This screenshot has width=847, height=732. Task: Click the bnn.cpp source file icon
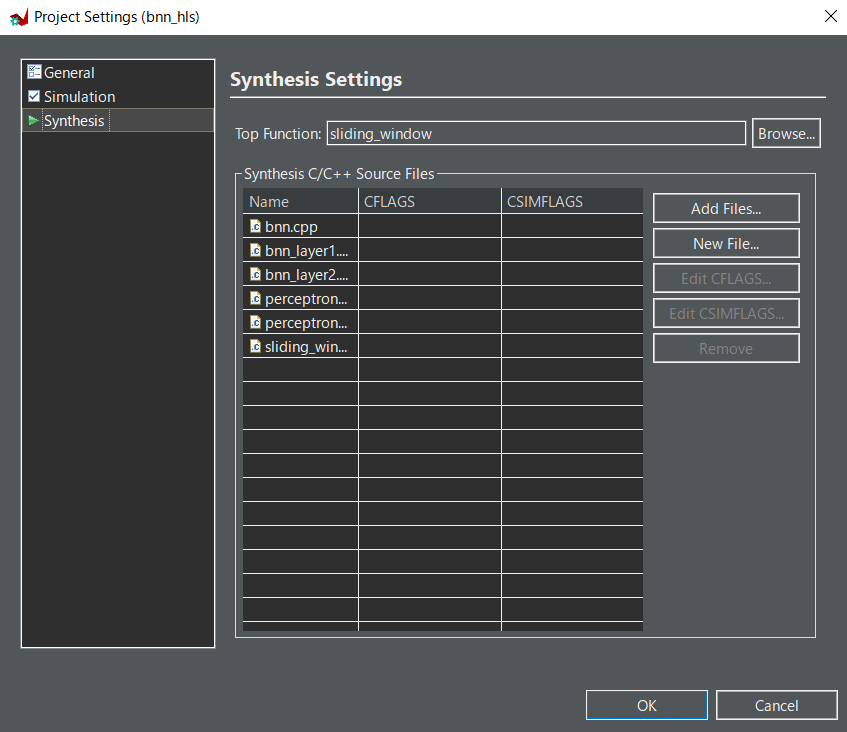(x=255, y=226)
